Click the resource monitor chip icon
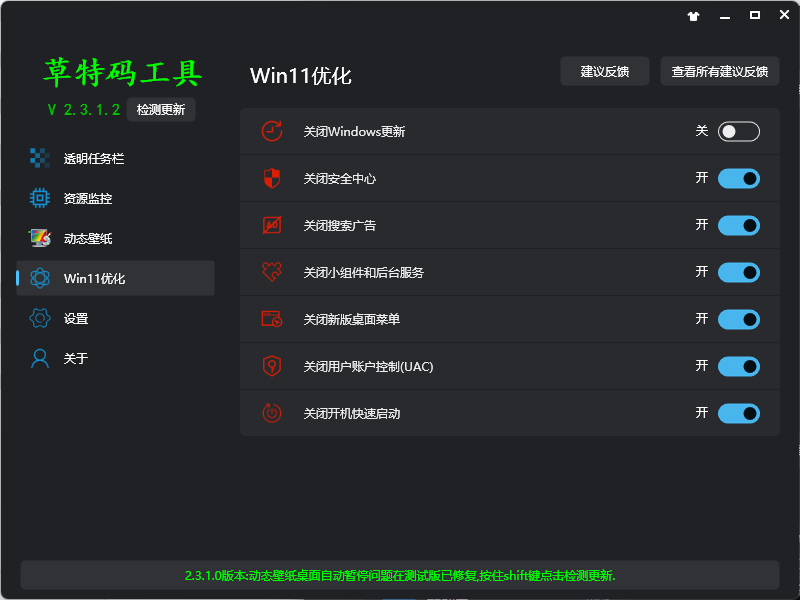The image size is (800, 600). [40, 198]
